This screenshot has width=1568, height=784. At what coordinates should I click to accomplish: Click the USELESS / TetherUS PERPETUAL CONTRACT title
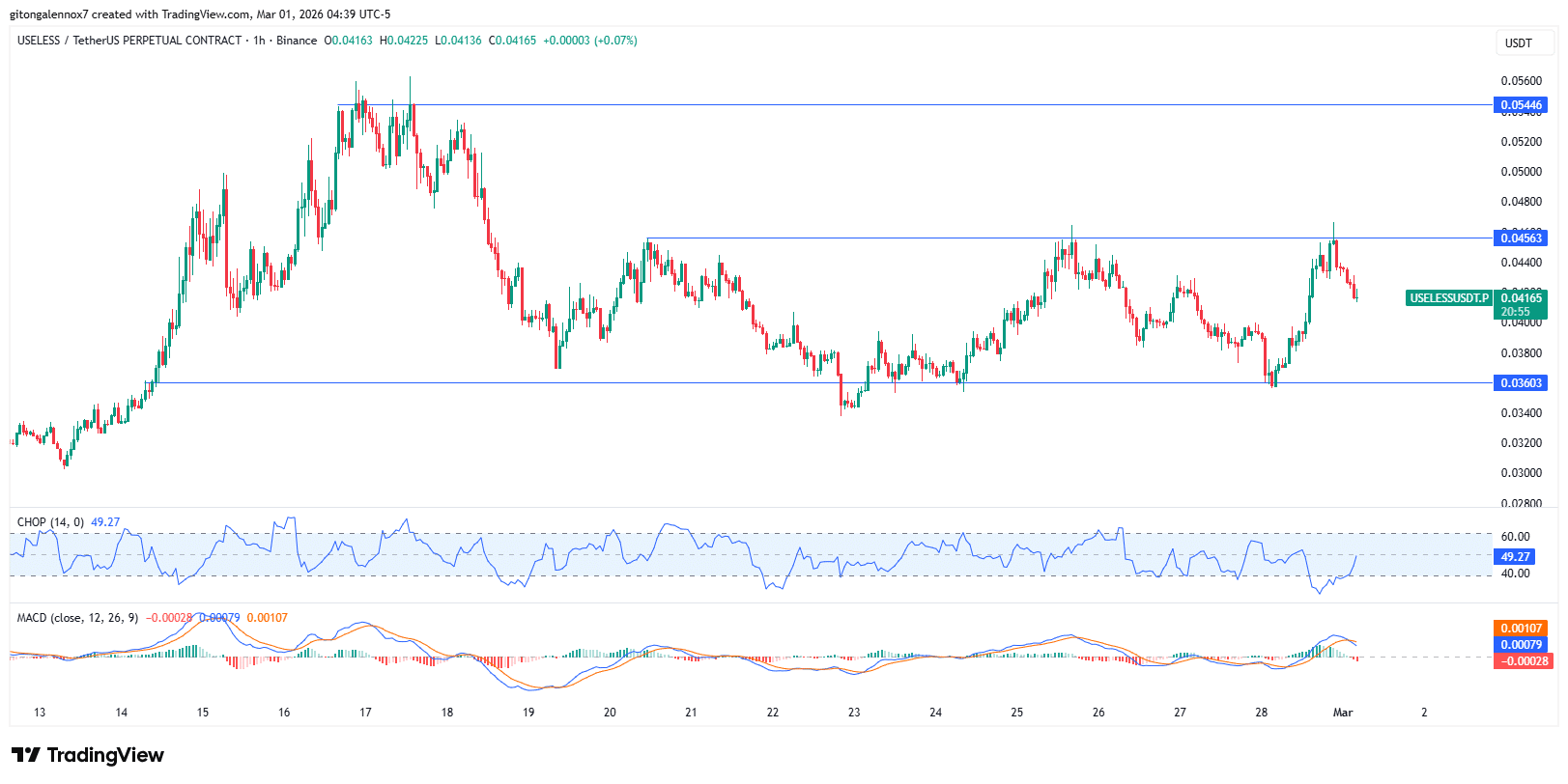coord(129,41)
